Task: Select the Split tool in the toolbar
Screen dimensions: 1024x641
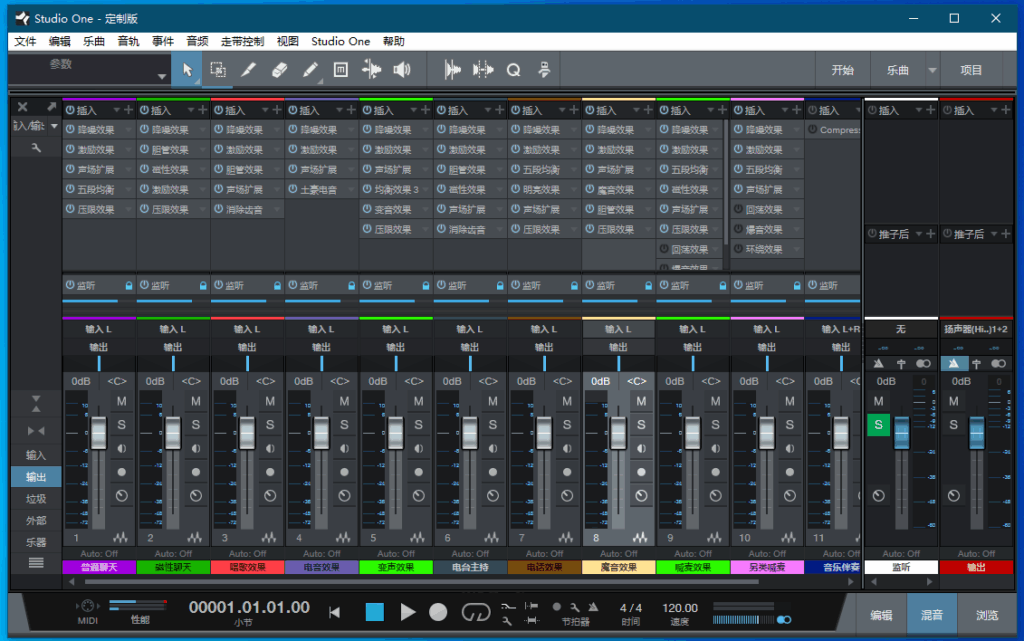Action: [248, 69]
